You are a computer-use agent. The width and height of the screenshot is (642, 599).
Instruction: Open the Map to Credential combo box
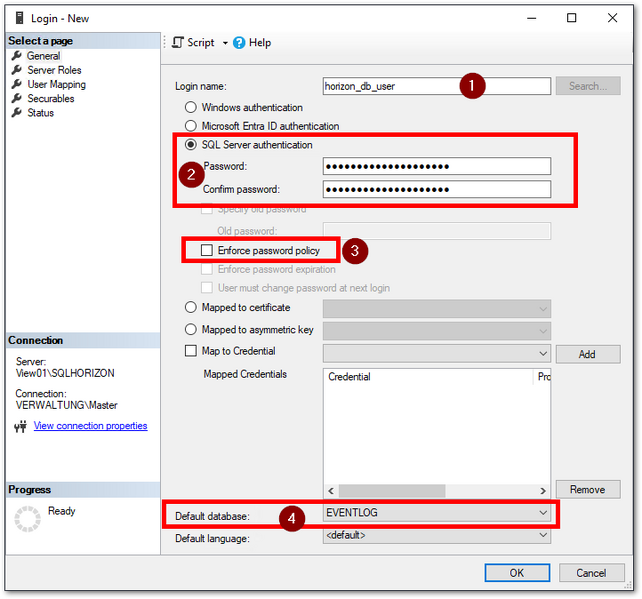pyautogui.click(x=543, y=353)
